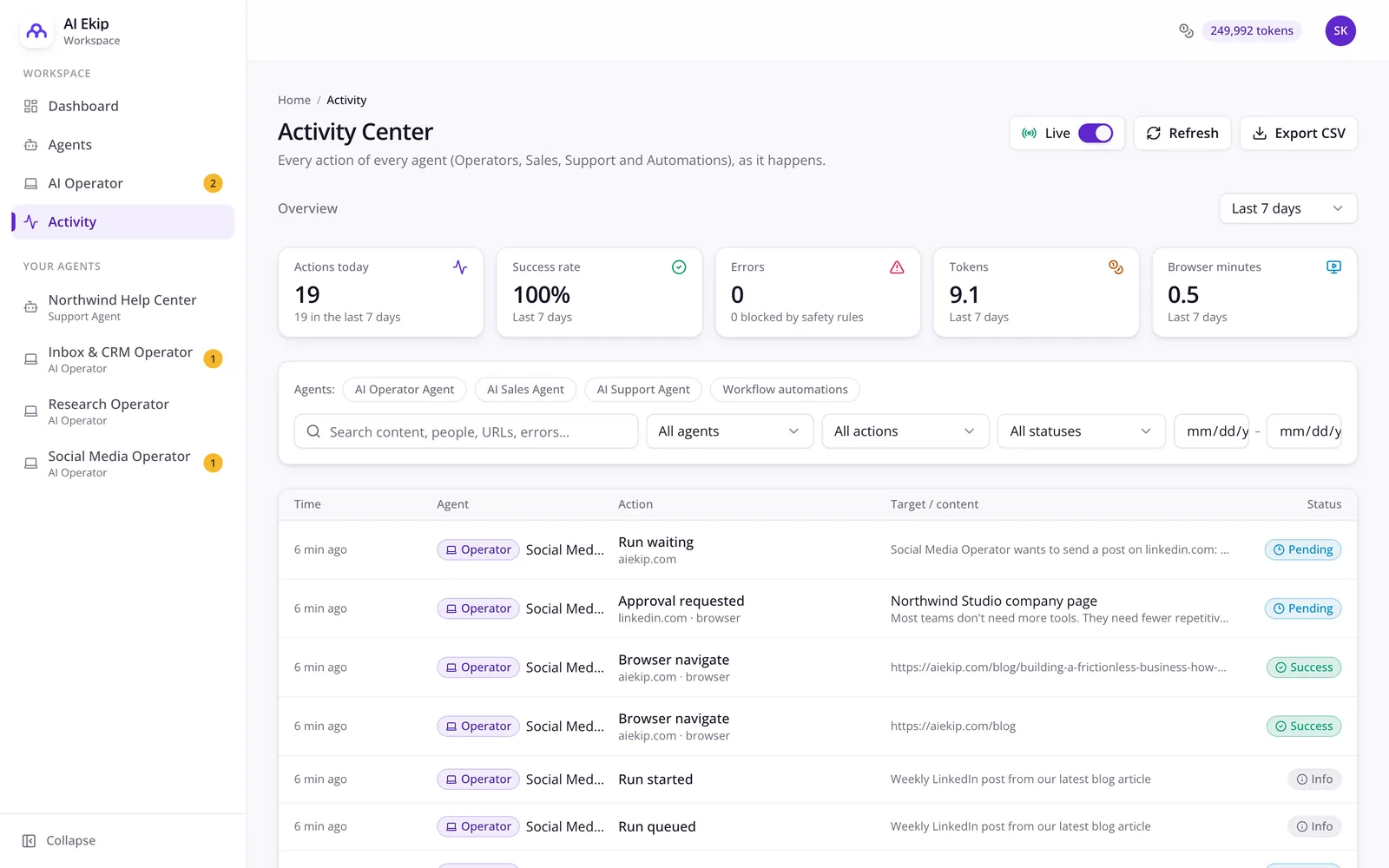Click the AI Operator badge showing 2
Viewport: 1389px width, 868px height.
[x=213, y=183]
